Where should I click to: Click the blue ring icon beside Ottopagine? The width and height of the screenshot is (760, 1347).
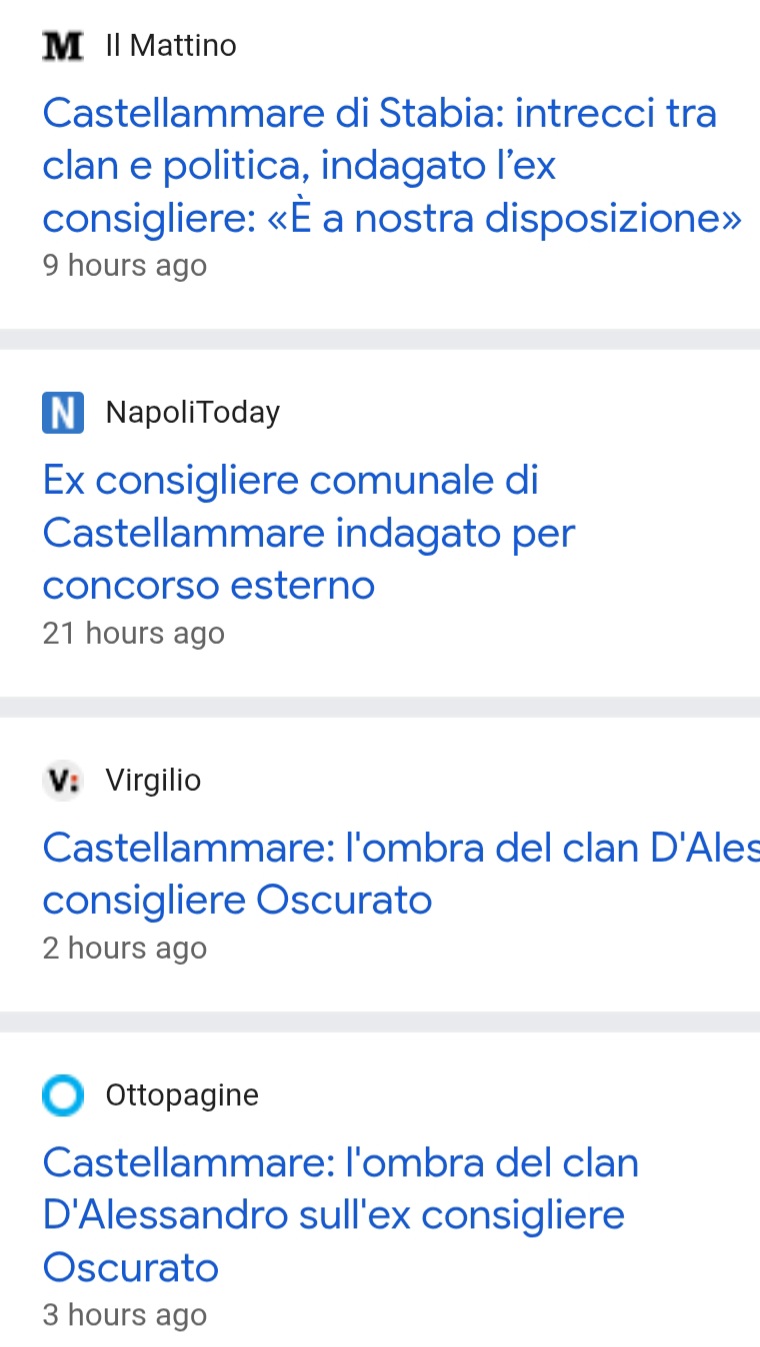pyautogui.click(x=62, y=1095)
